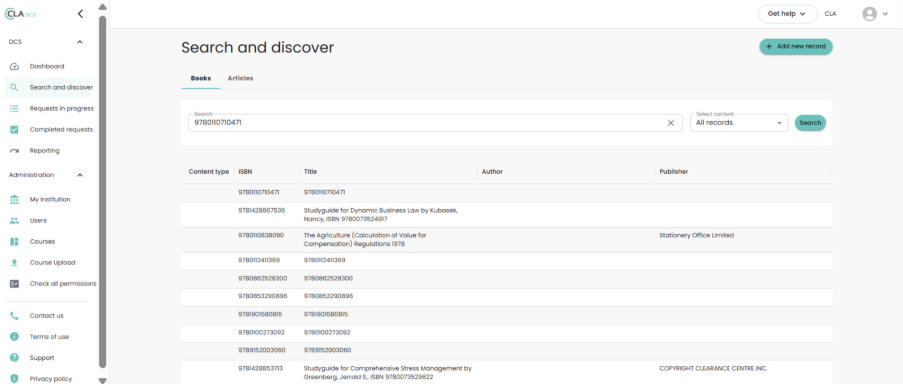Image resolution: width=903 pixels, height=384 pixels.
Task: Click Add new record button
Action: point(796,47)
